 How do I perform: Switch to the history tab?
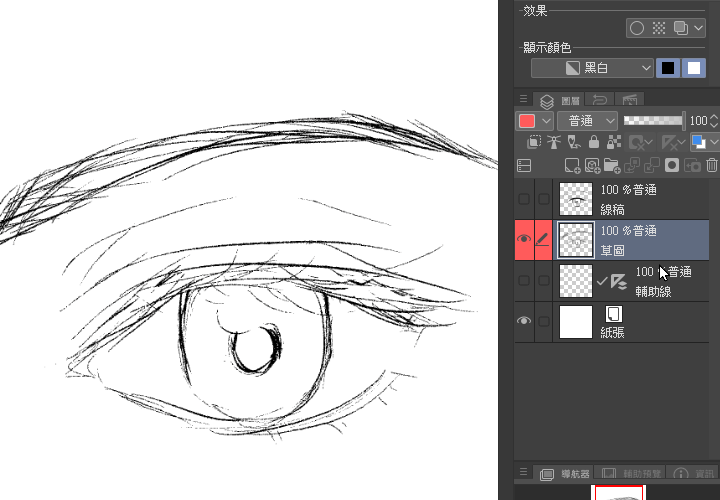(x=599, y=100)
